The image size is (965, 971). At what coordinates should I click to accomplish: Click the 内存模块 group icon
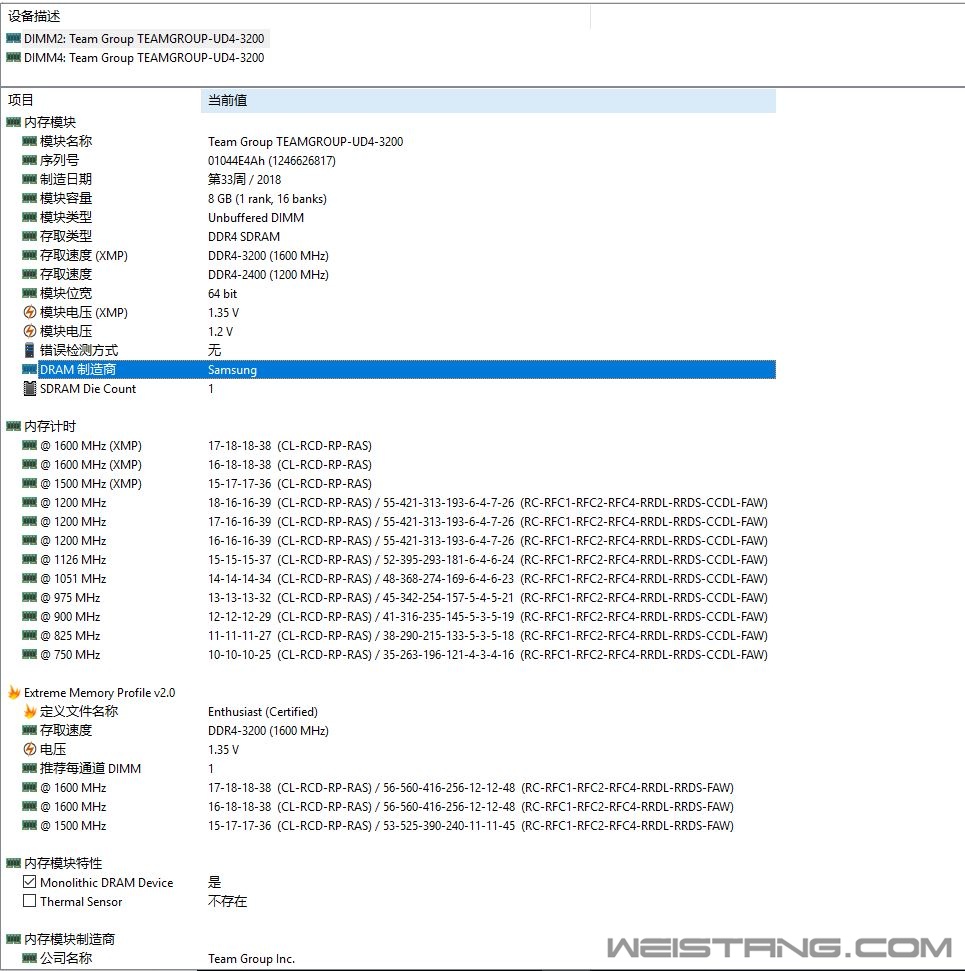click(x=13, y=122)
